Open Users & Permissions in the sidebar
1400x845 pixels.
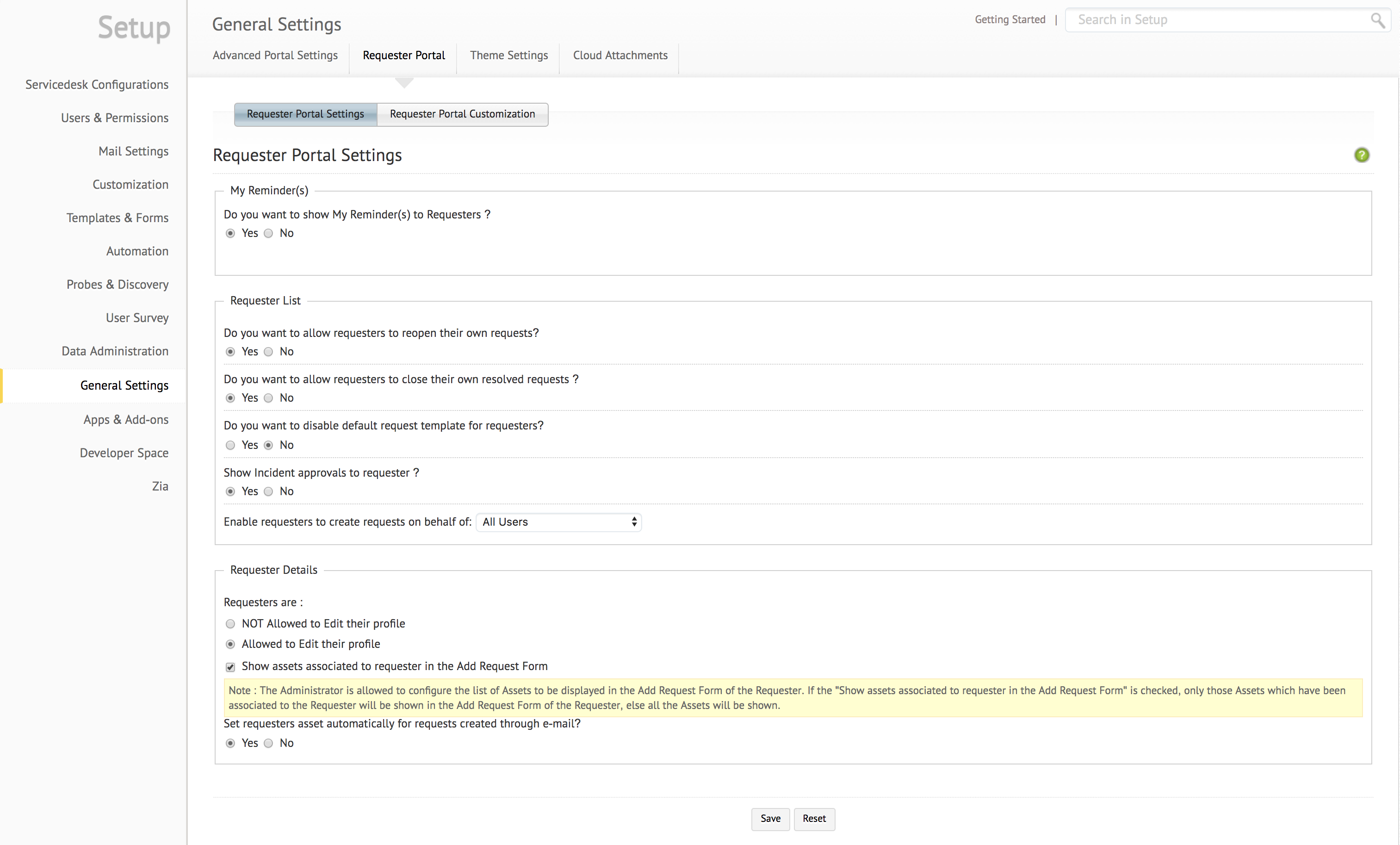[115, 118]
